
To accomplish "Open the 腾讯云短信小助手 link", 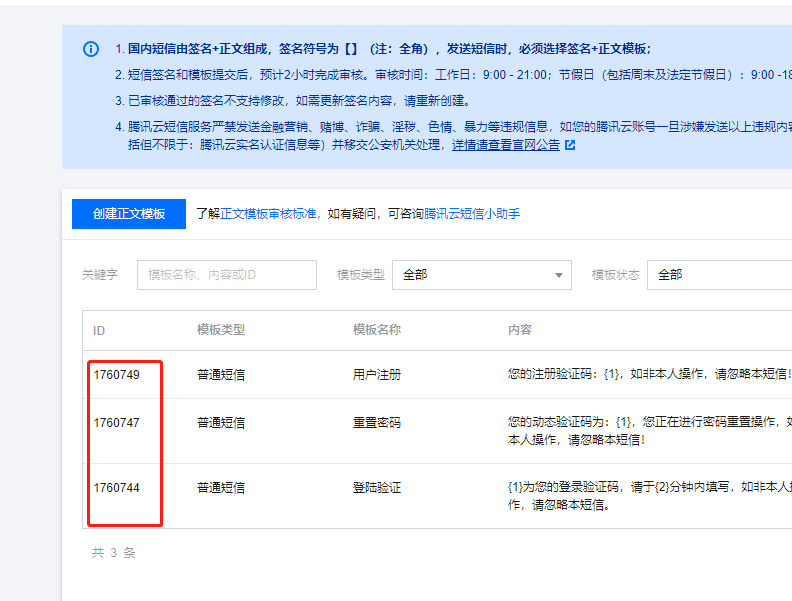I will (x=472, y=214).
